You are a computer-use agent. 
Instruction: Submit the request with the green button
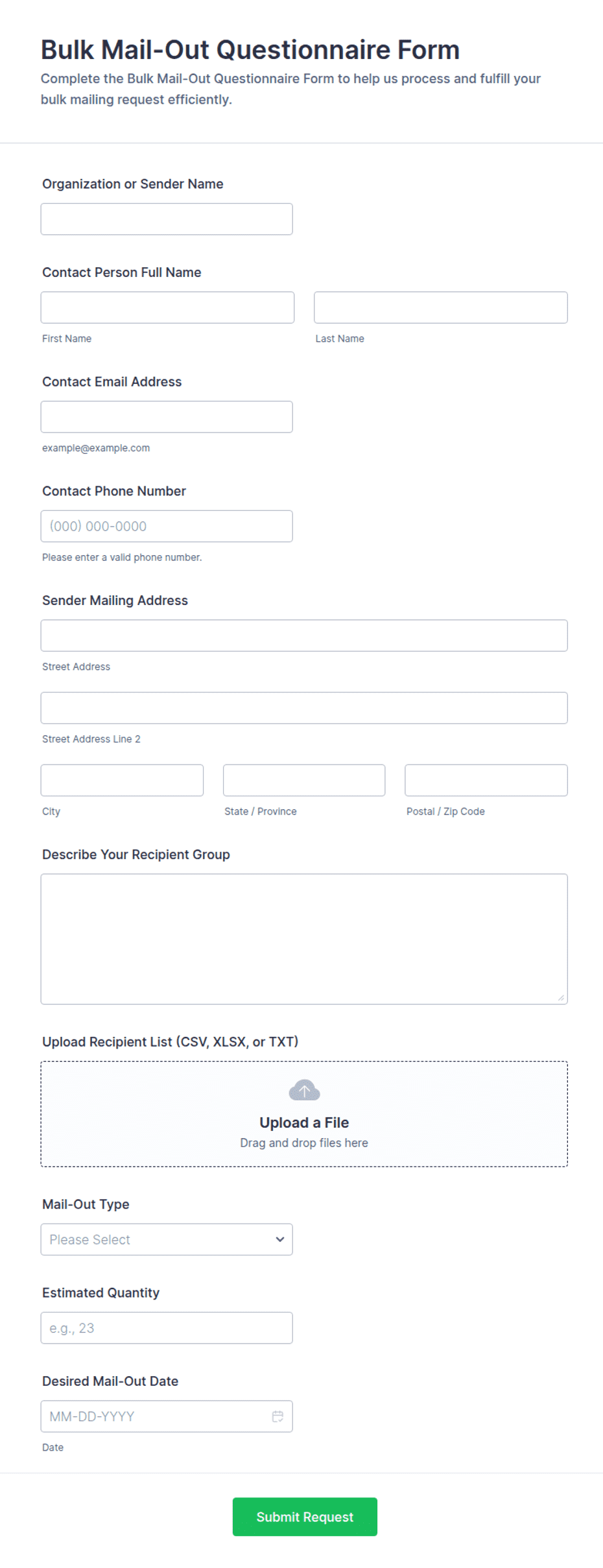tap(305, 1517)
